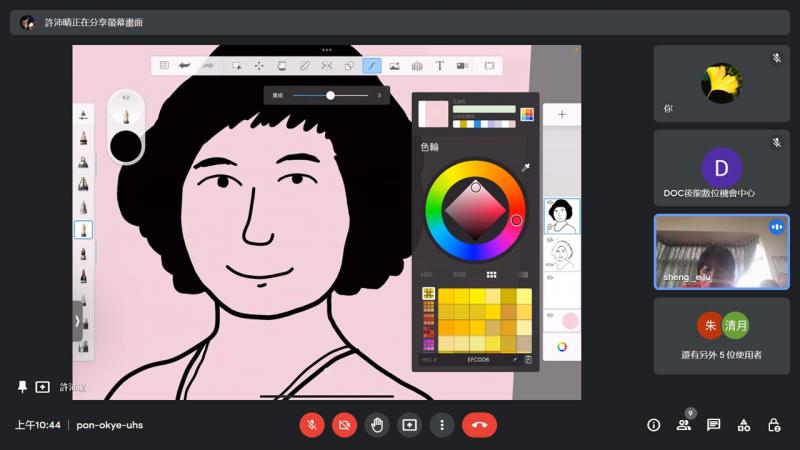Switch to the HSL color tab
The image size is (800, 450).
(x=427, y=274)
